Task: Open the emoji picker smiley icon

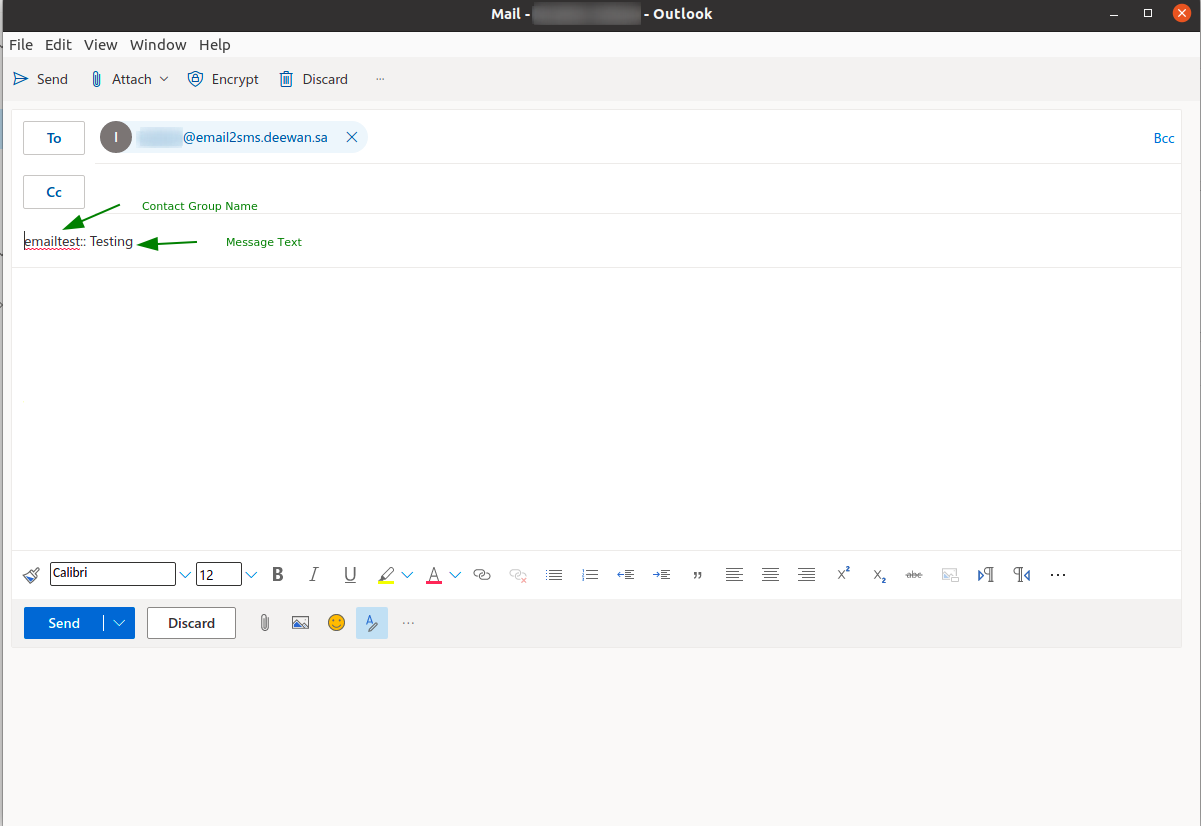Action: pyautogui.click(x=336, y=623)
